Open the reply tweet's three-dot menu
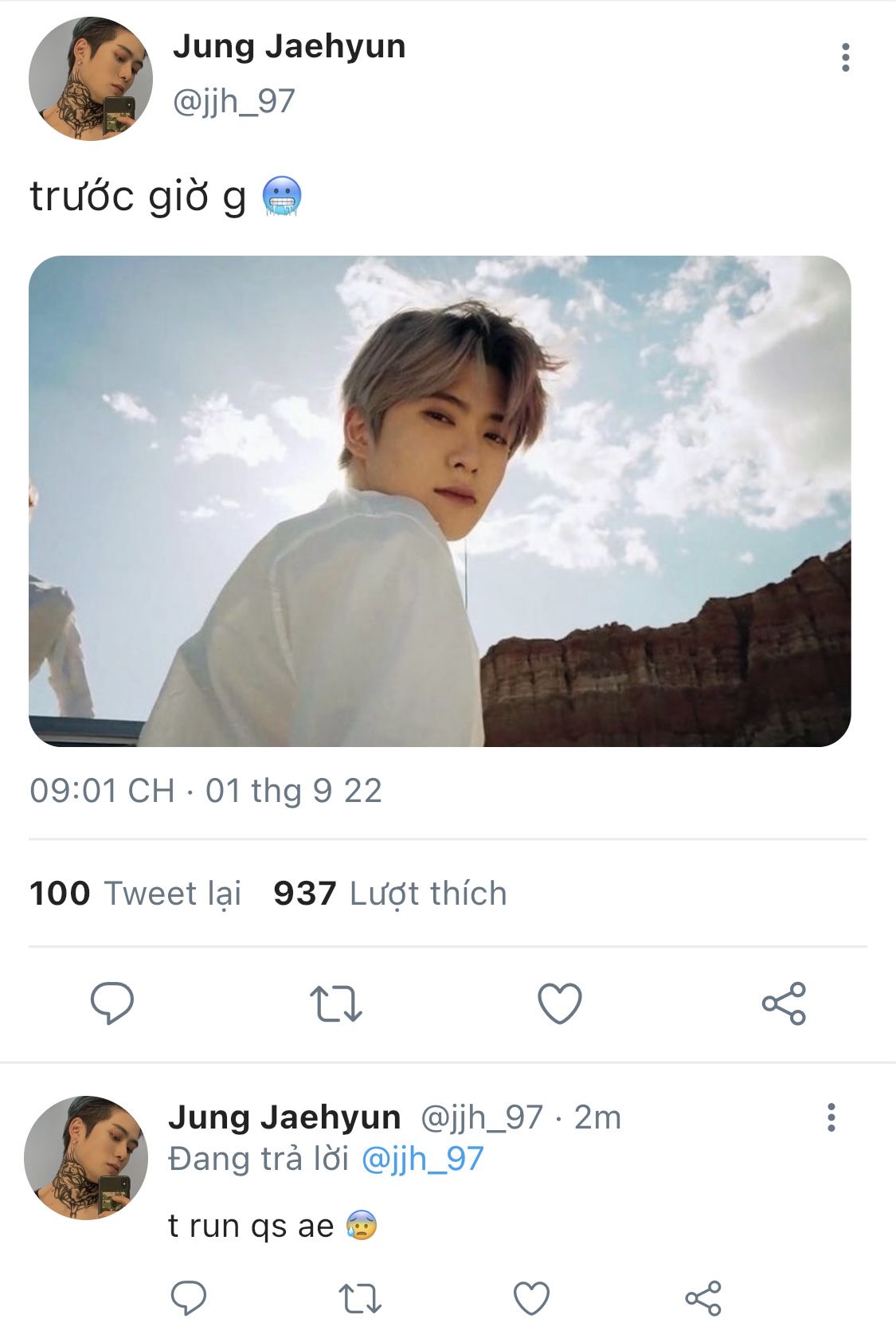 [831, 1117]
